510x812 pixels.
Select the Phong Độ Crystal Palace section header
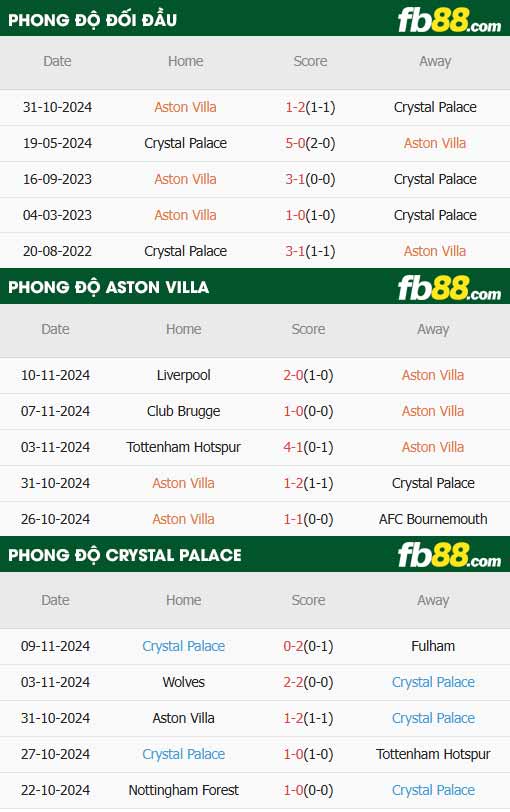(x=255, y=555)
